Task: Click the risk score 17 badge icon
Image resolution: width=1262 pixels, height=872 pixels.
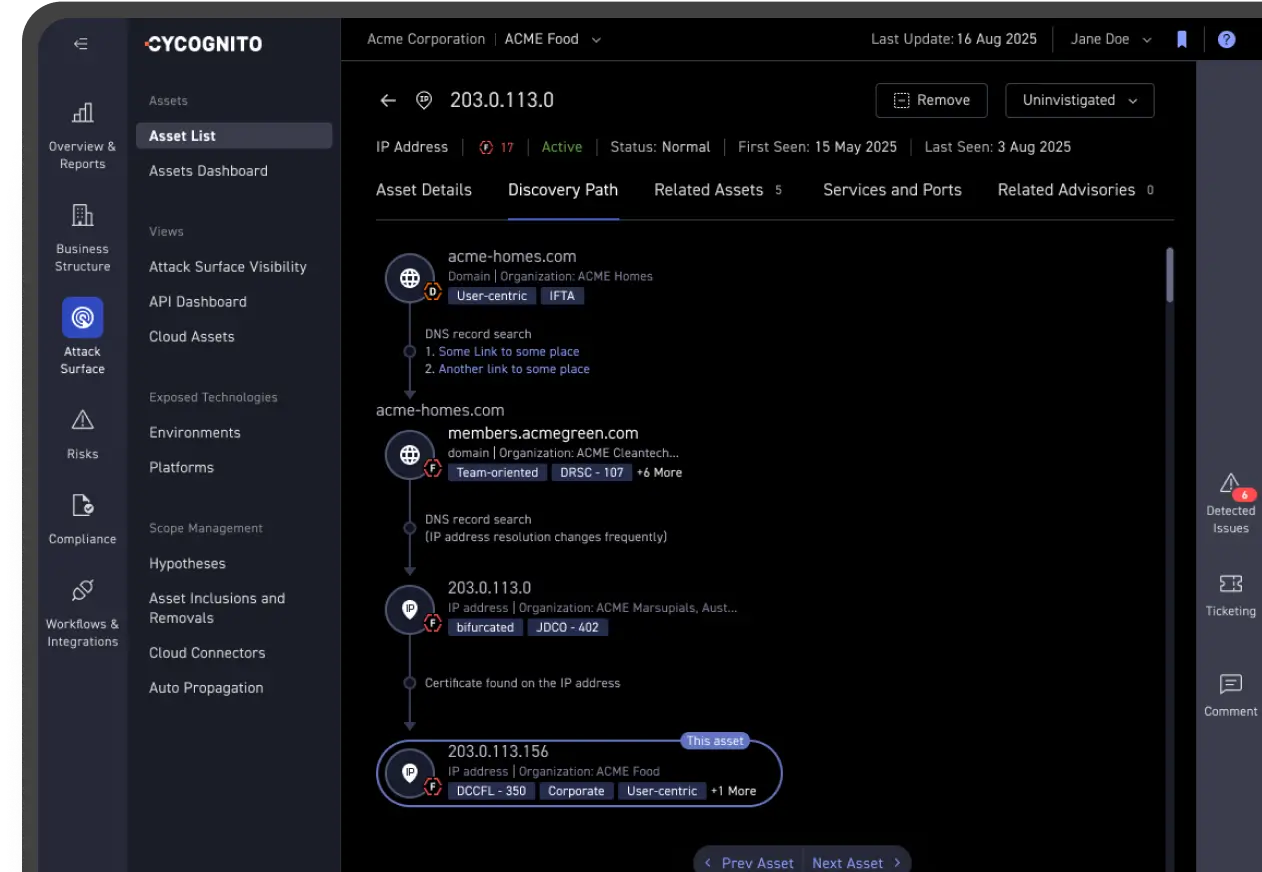Action: [x=486, y=147]
